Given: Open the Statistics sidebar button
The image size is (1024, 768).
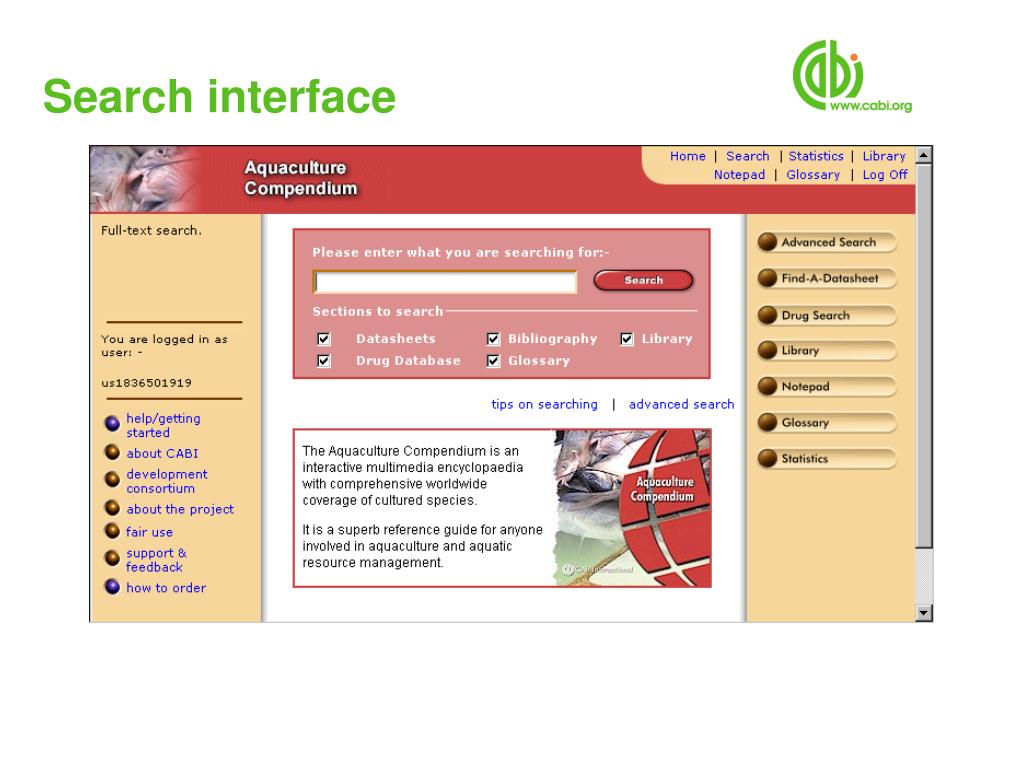Looking at the screenshot, I should [x=827, y=458].
